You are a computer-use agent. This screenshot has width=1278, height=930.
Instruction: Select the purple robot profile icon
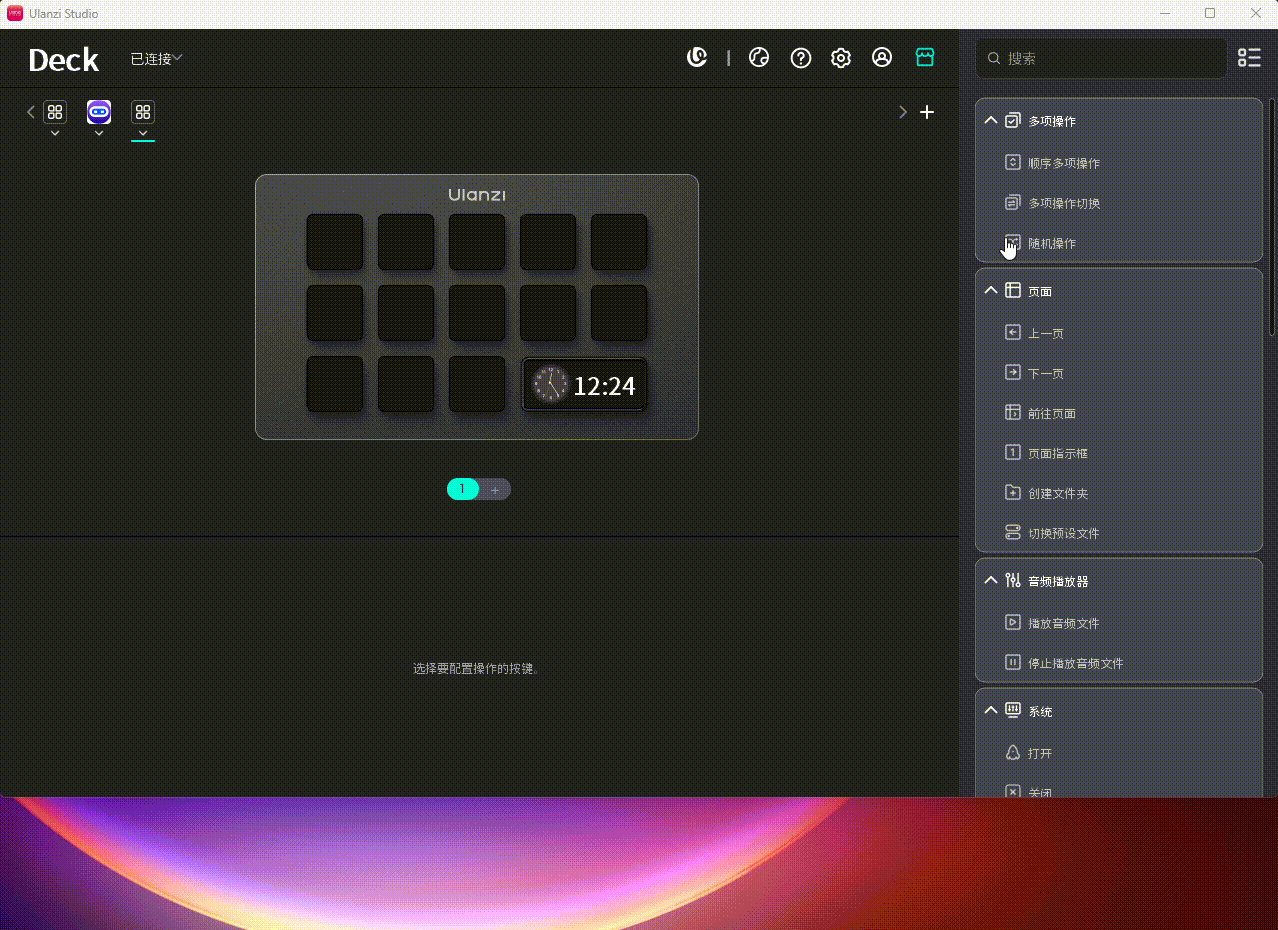(x=99, y=112)
